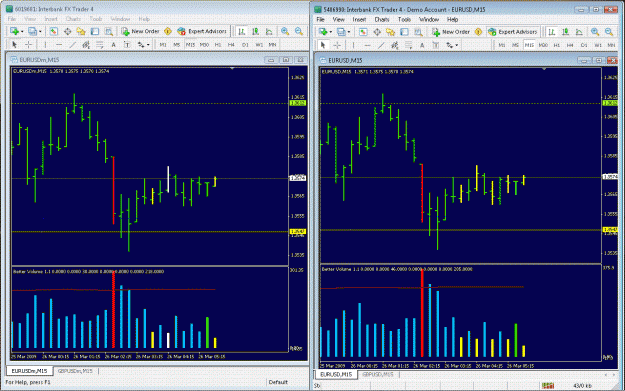Expand Profiles dropdown arrow in left window
The image size is (625, 391).
(x=40, y=31)
